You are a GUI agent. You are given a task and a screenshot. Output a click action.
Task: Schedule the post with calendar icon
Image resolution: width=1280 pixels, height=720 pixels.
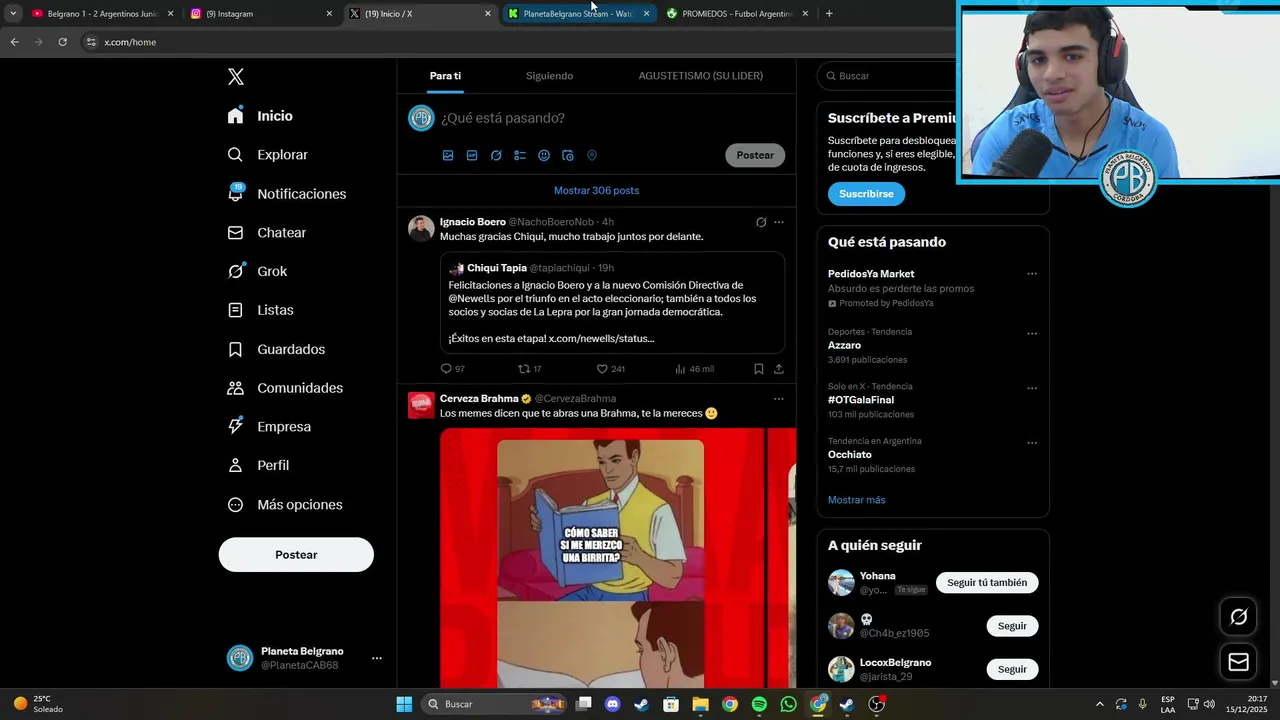568,155
